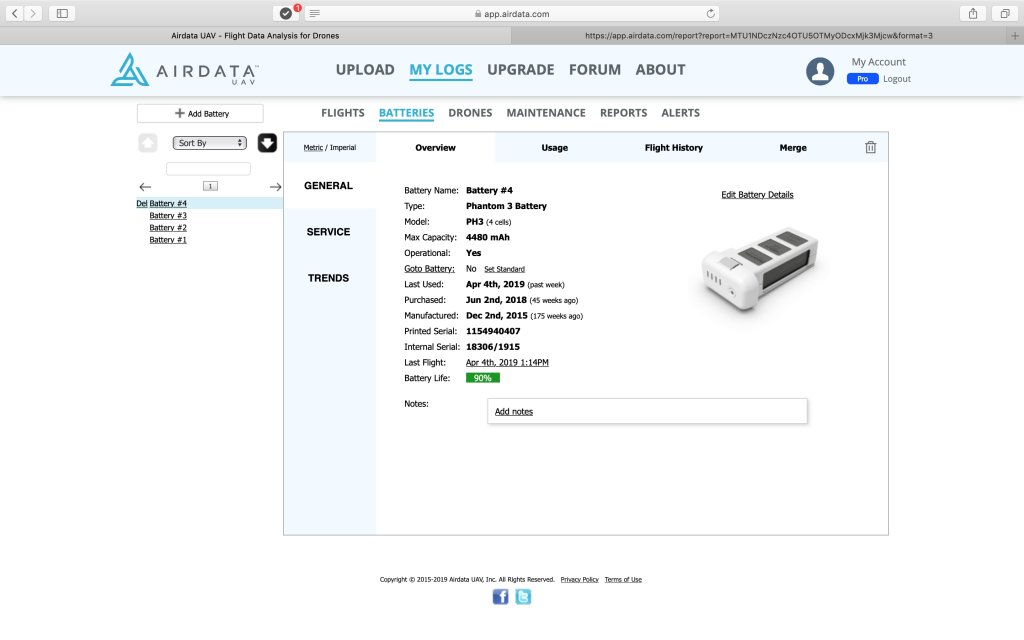The height and width of the screenshot is (640, 1024).
Task: Switch to the second browser tab with report URL
Action: [759, 36]
